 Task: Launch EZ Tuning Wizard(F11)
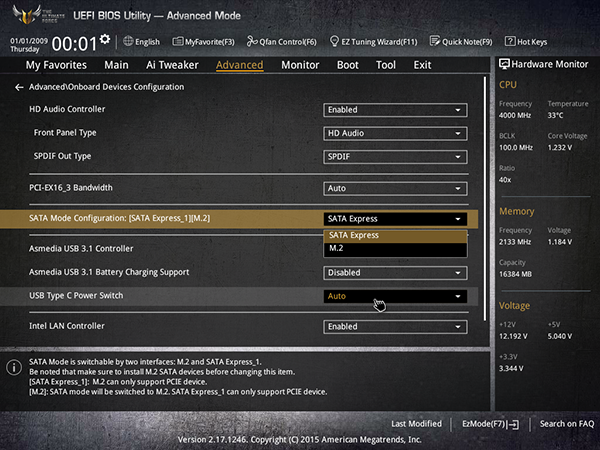point(373,42)
